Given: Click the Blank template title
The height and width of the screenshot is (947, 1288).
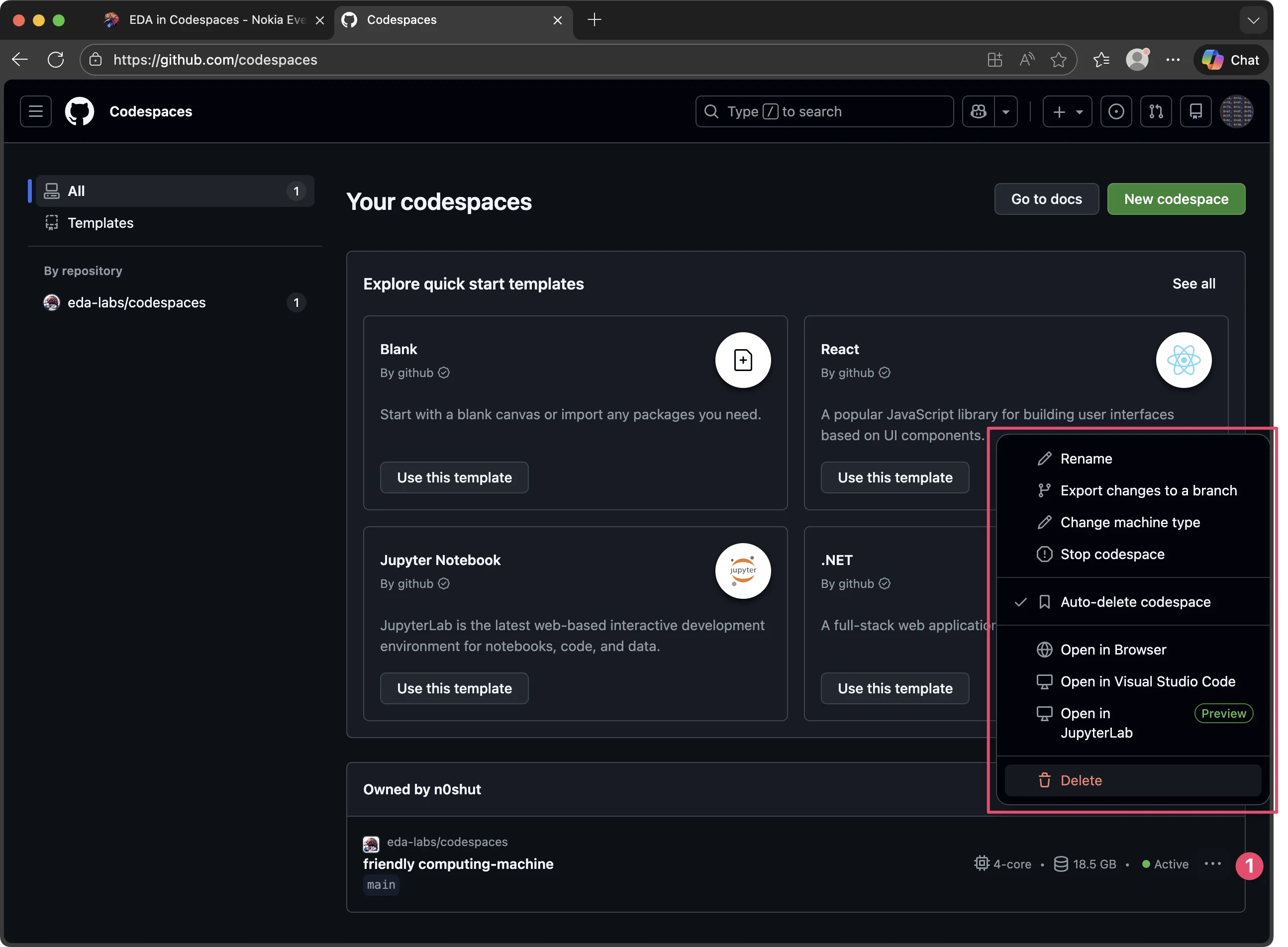Looking at the screenshot, I should pos(398,349).
